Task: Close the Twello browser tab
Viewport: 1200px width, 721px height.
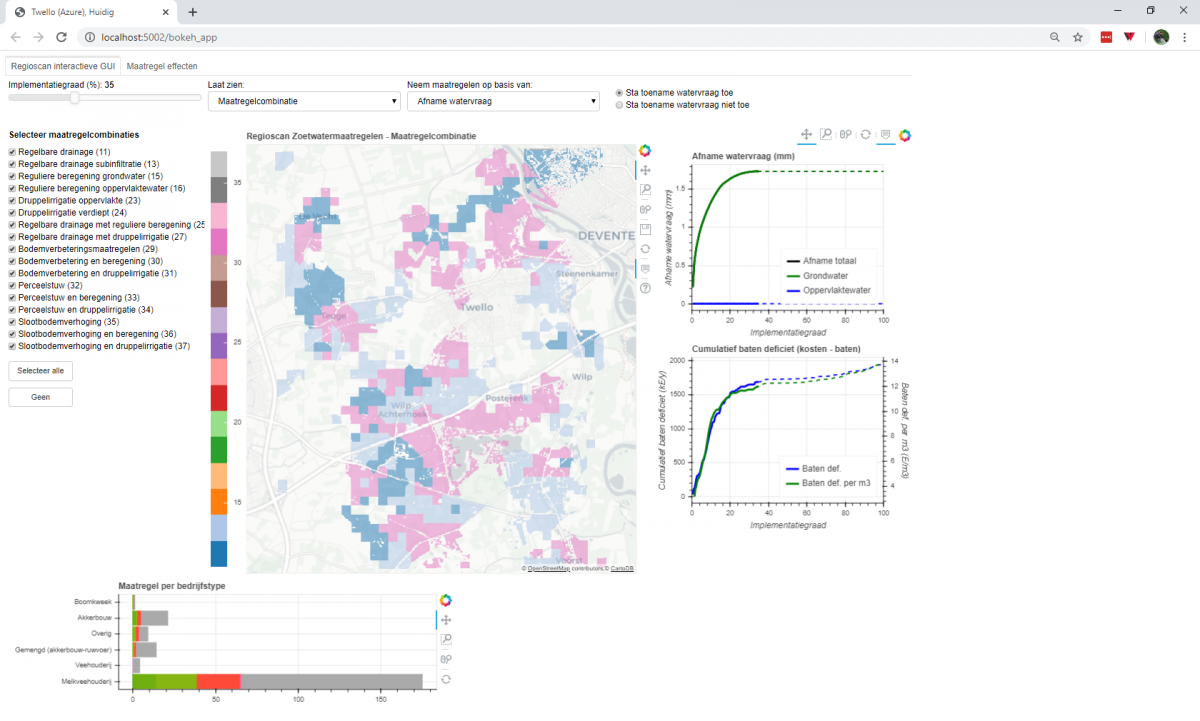Action: coord(165,11)
